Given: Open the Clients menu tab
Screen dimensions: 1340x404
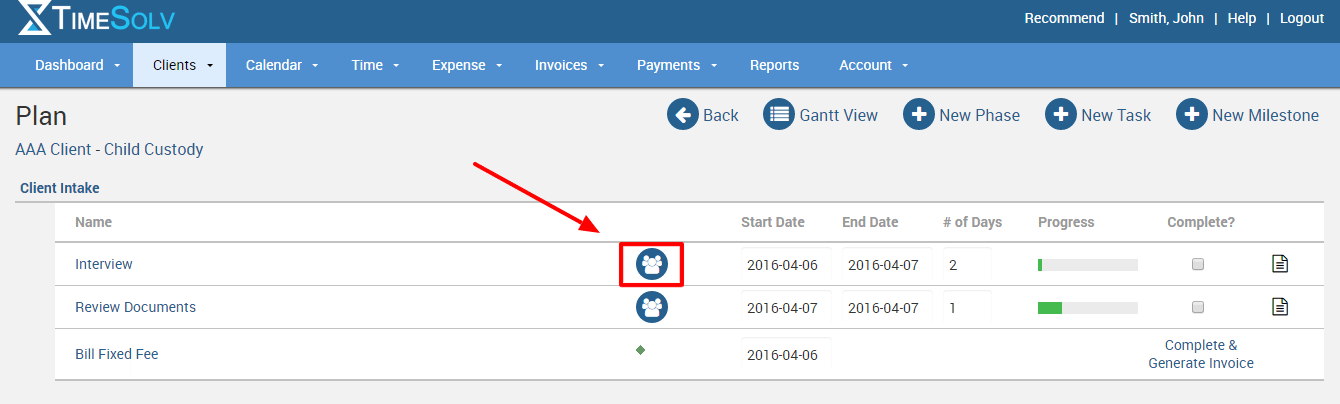Looking at the screenshot, I should (x=182, y=65).
